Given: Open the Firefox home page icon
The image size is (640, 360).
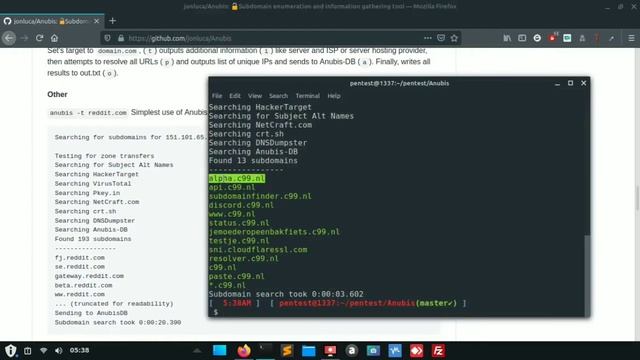Looking at the screenshot, I should [x=54, y=38].
